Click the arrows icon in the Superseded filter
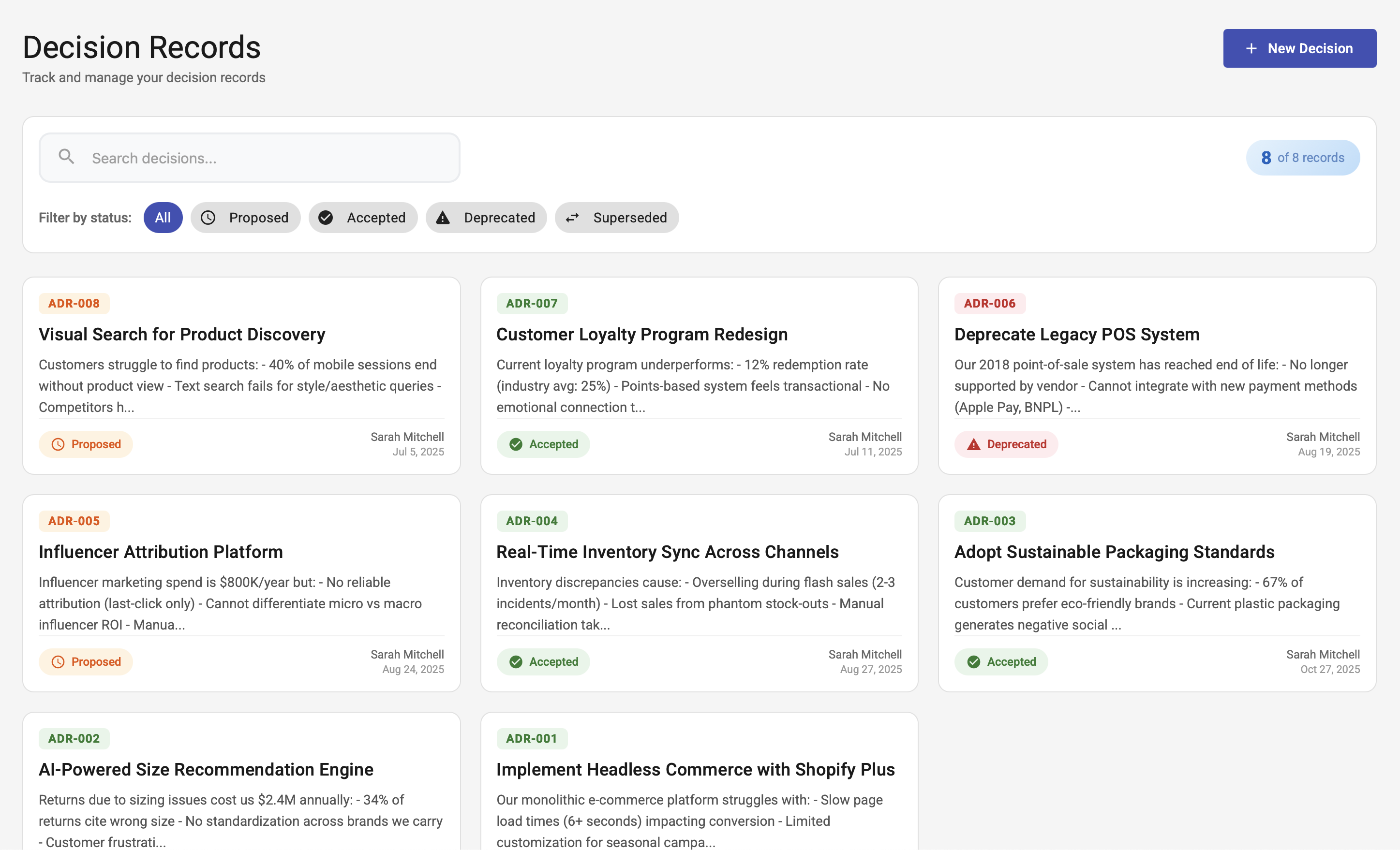 [x=572, y=218]
